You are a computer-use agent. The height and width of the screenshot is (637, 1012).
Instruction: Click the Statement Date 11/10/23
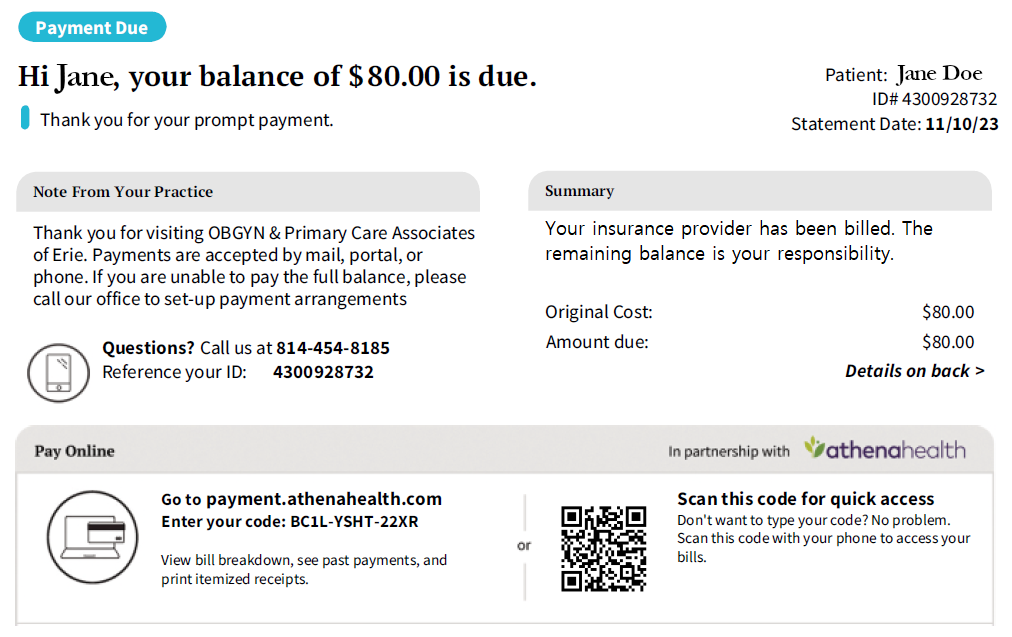click(962, 124)
